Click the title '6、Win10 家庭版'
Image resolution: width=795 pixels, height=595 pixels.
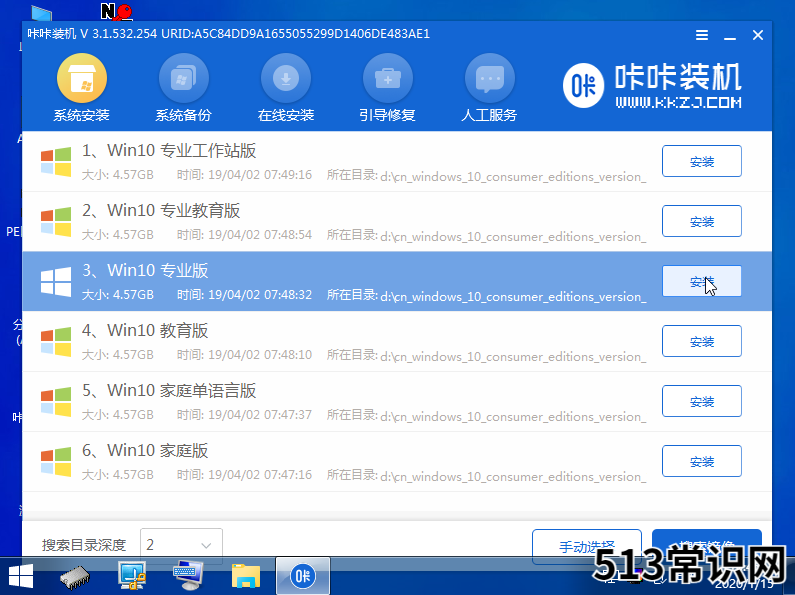tap(145, 450)
